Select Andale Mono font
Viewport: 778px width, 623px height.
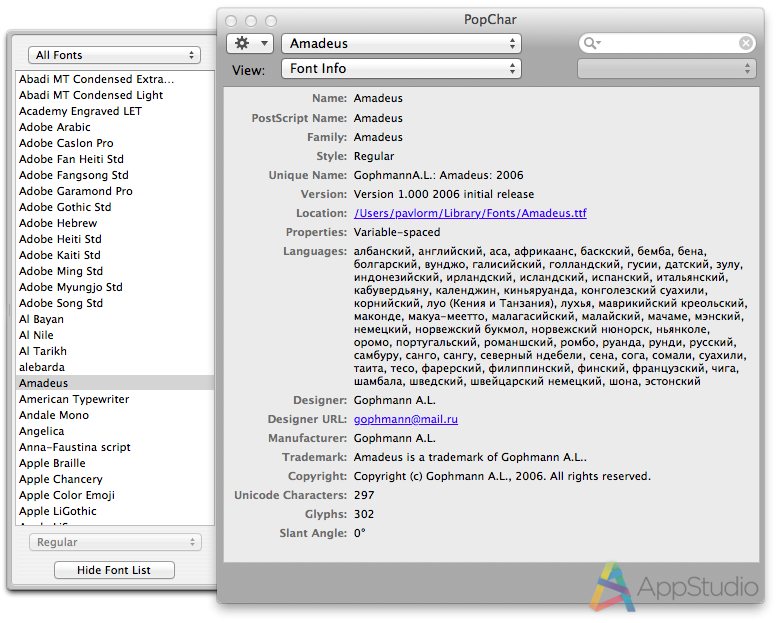pyautogui.click(x=54, y=415)
